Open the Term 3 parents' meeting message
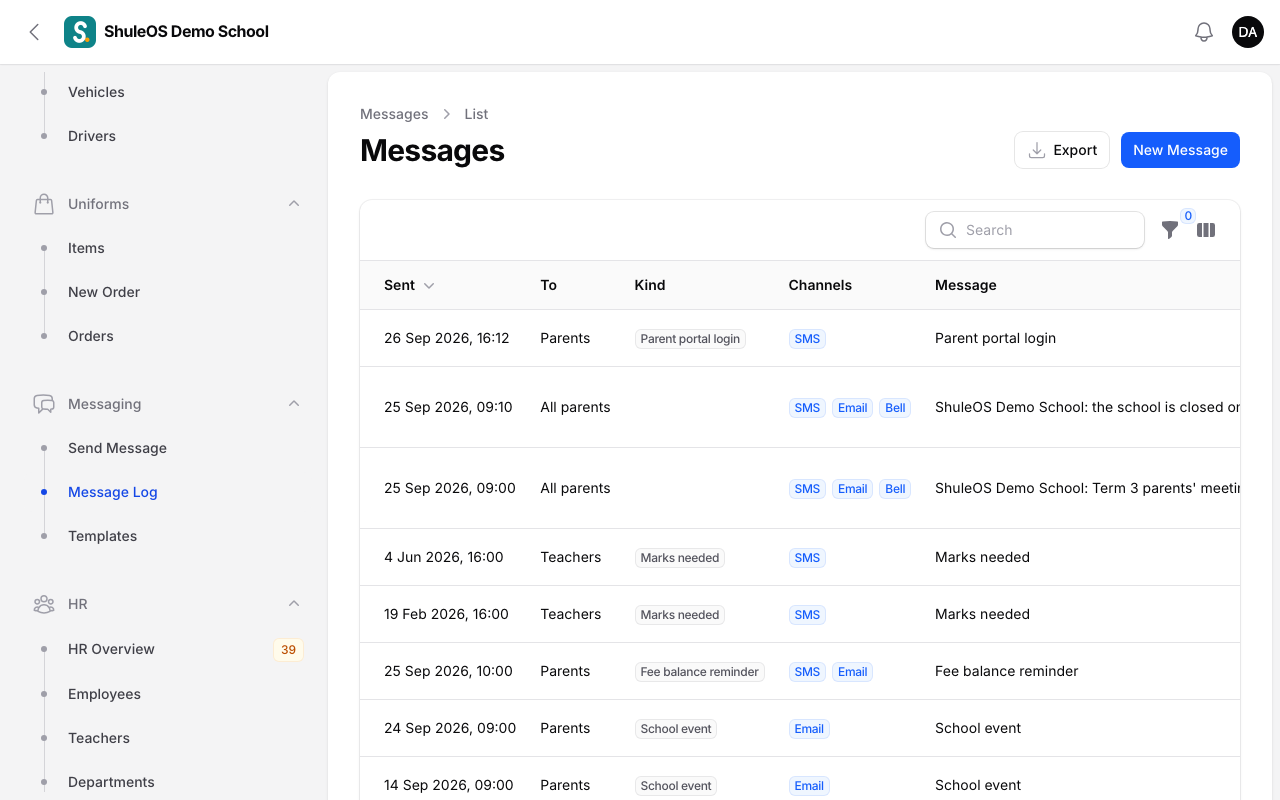The image size is (1280, 800). click(x=1087, y=488)
